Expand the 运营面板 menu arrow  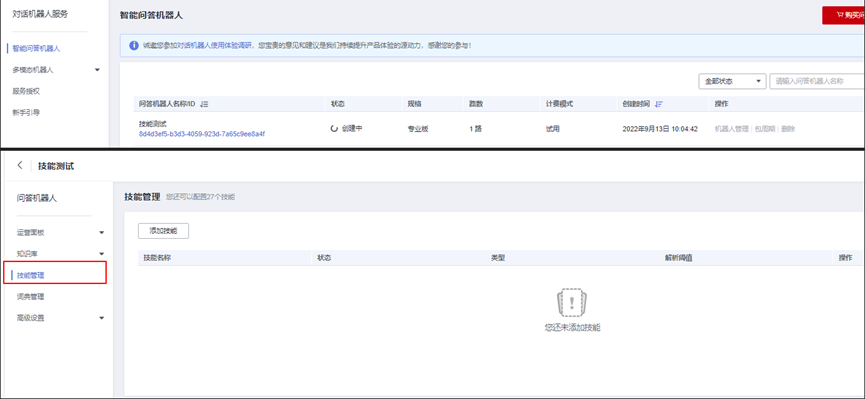point(102,233)
